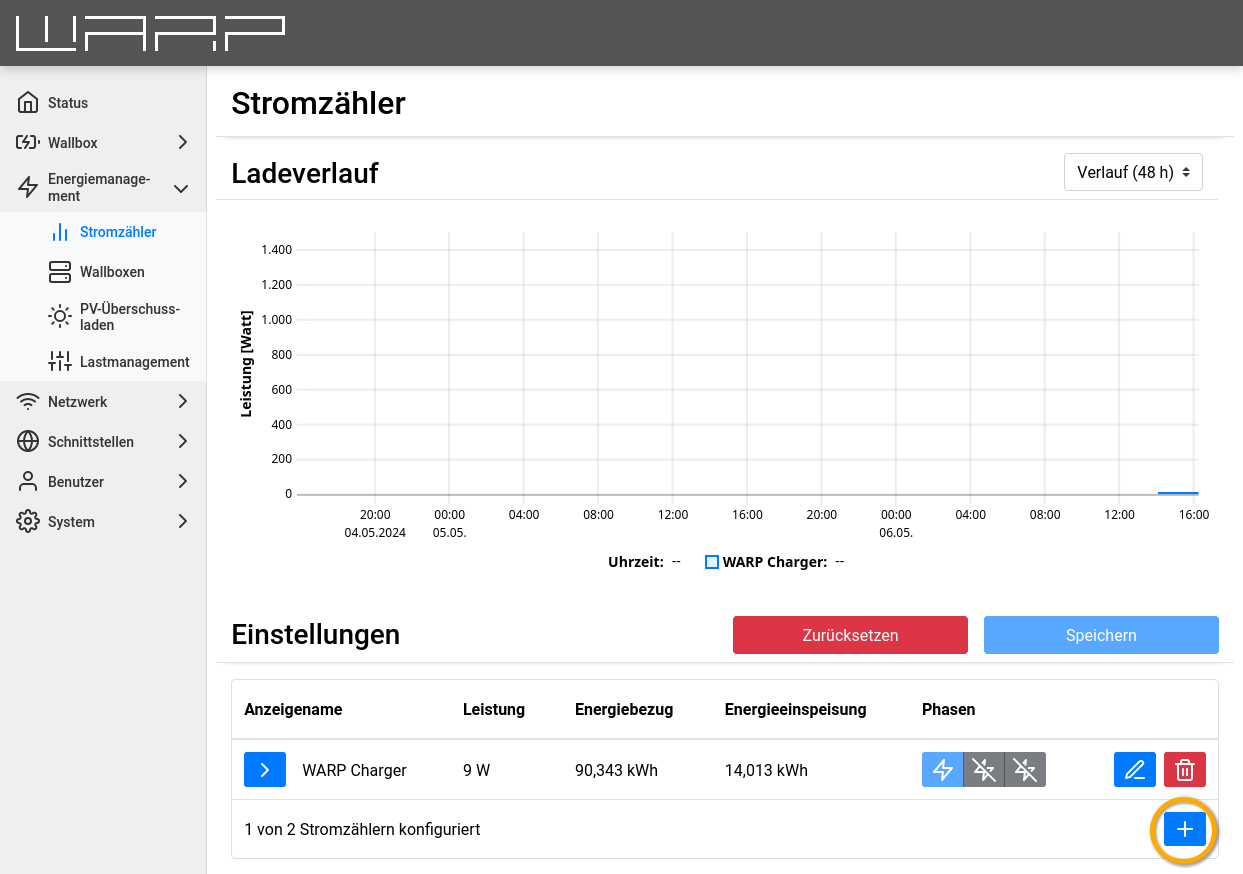Delete the WARP Charger meter via trash icon
This screenshot has width=1243, height=874.
click(x=1184, y=770)
